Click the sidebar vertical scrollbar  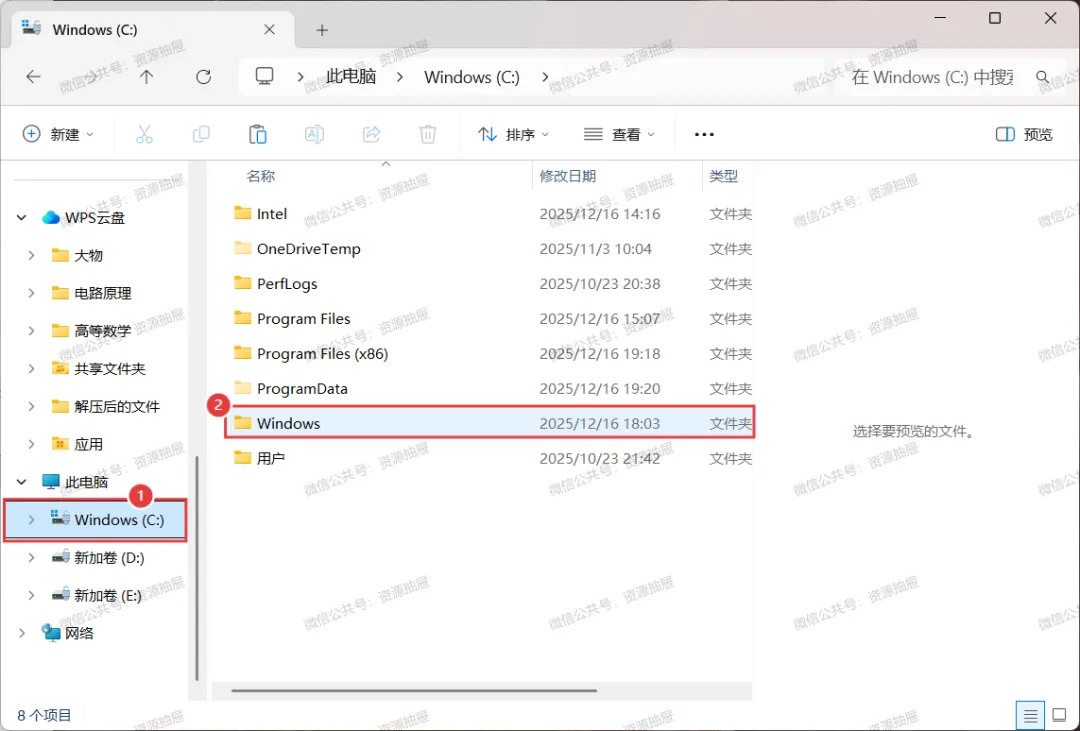coord(197,568)
